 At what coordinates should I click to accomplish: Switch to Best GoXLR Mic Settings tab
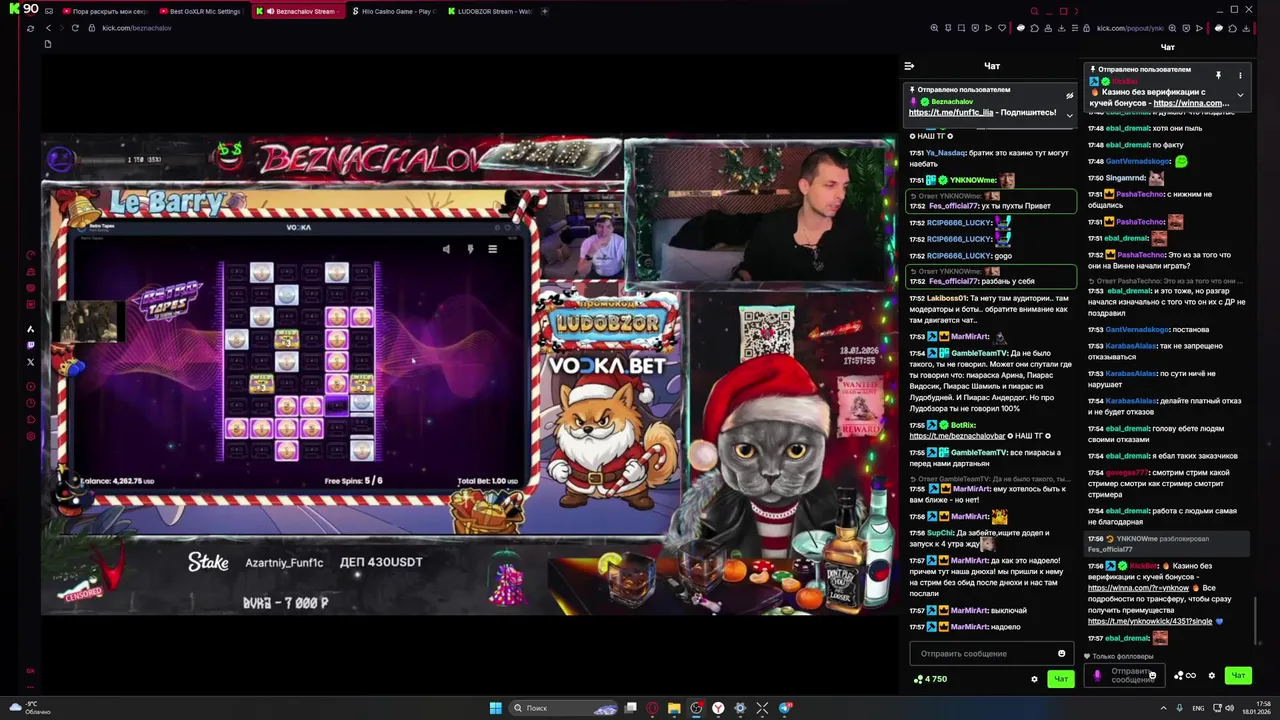click(203, 11)
